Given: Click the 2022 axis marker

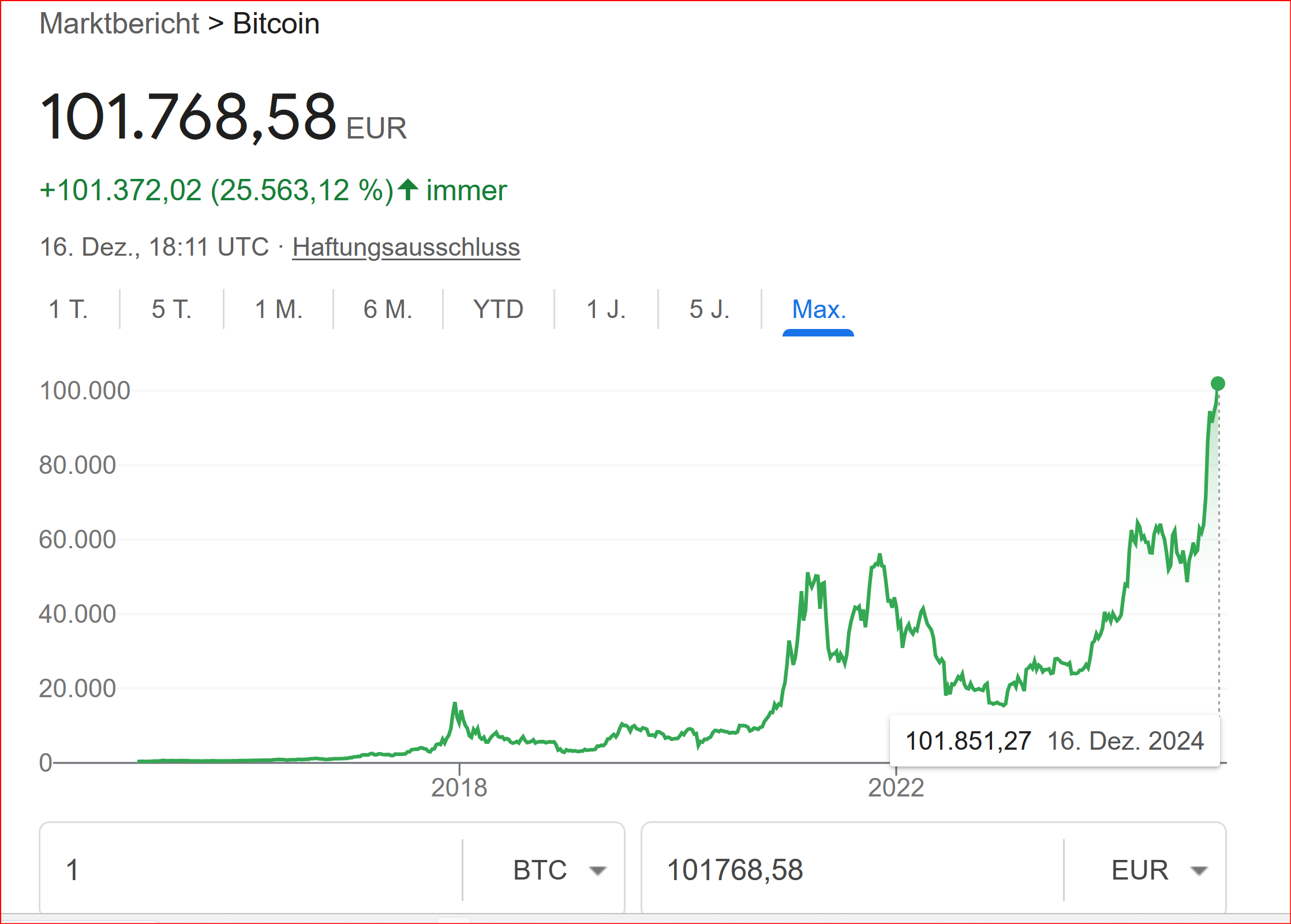Looking at the screenshot, I should [896, 787].
